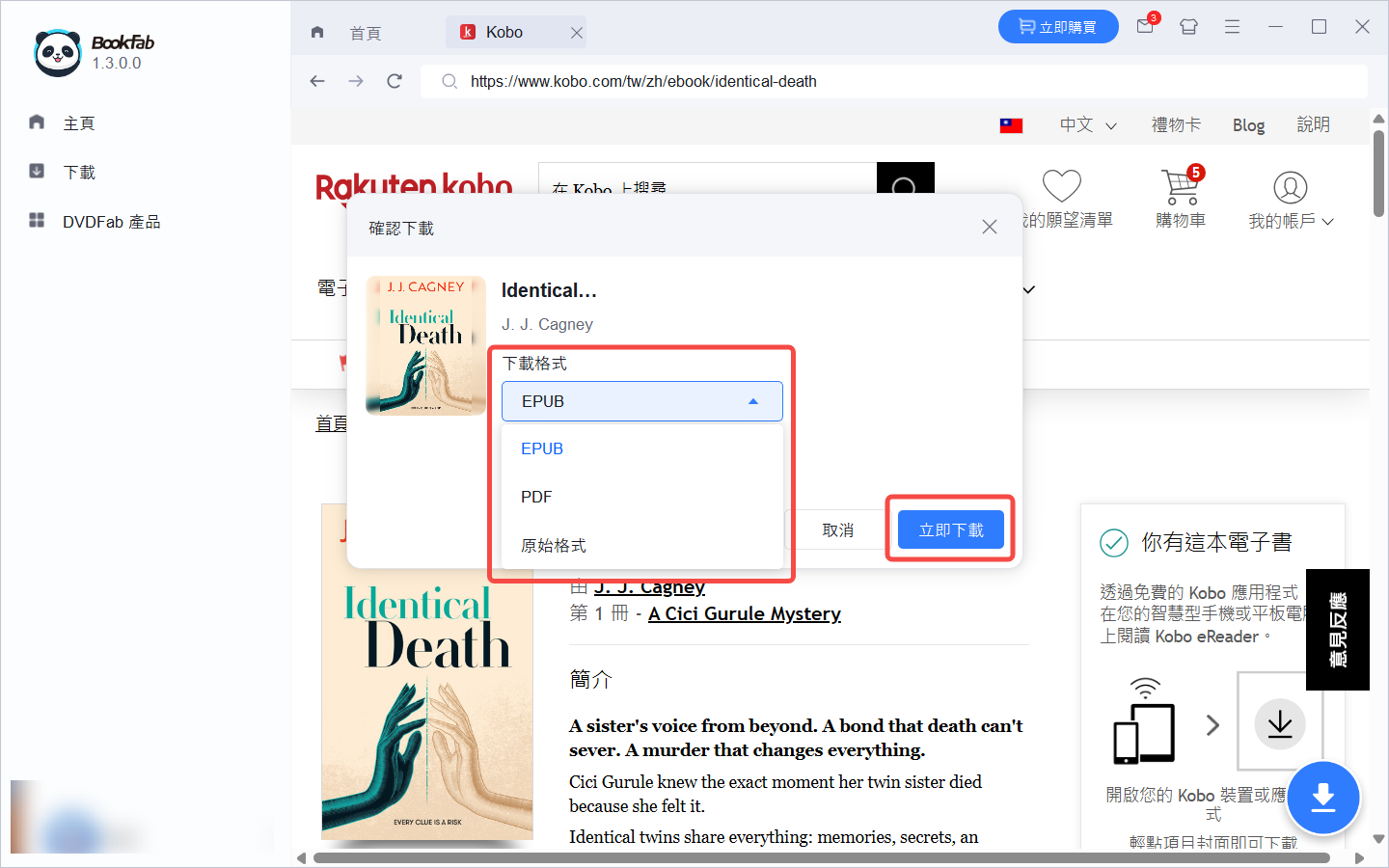
Task: Open the mail notifications icon
Action: (1146, 26)
